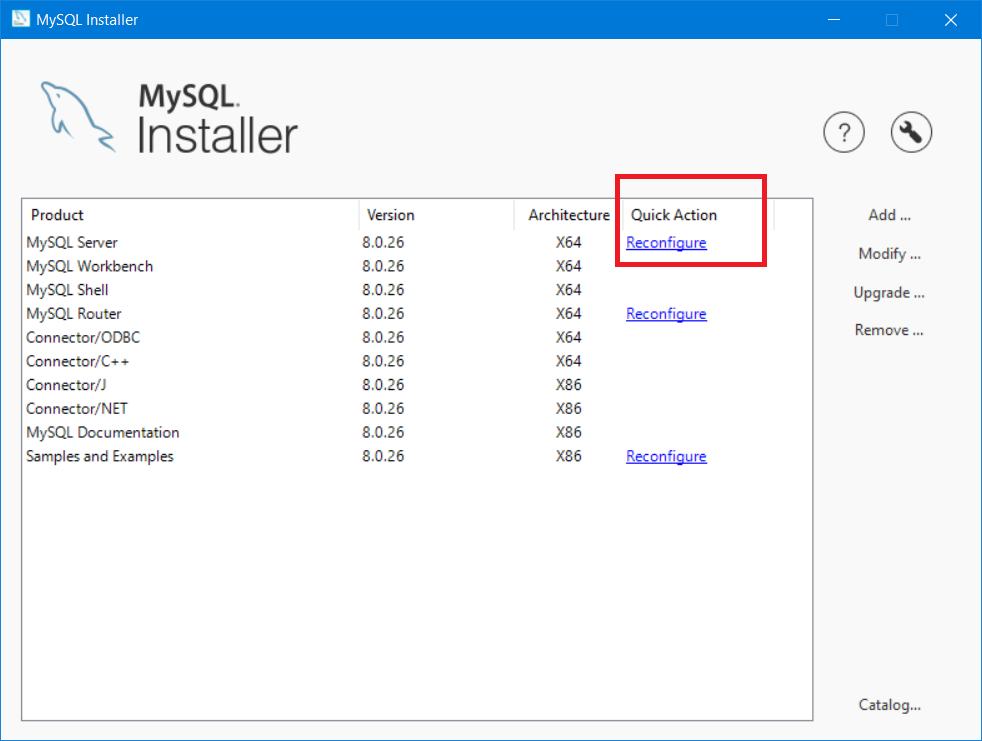This screenshot has width=982, height=741.
Task: Close the MySQL Installer window
Action: coord(951,19)
